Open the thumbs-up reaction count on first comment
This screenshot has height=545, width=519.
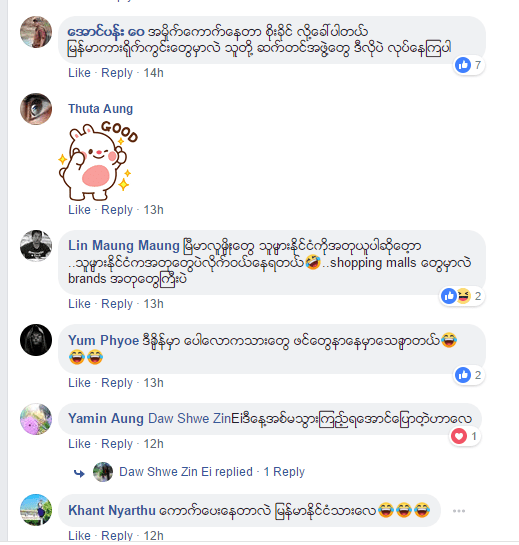469,65
